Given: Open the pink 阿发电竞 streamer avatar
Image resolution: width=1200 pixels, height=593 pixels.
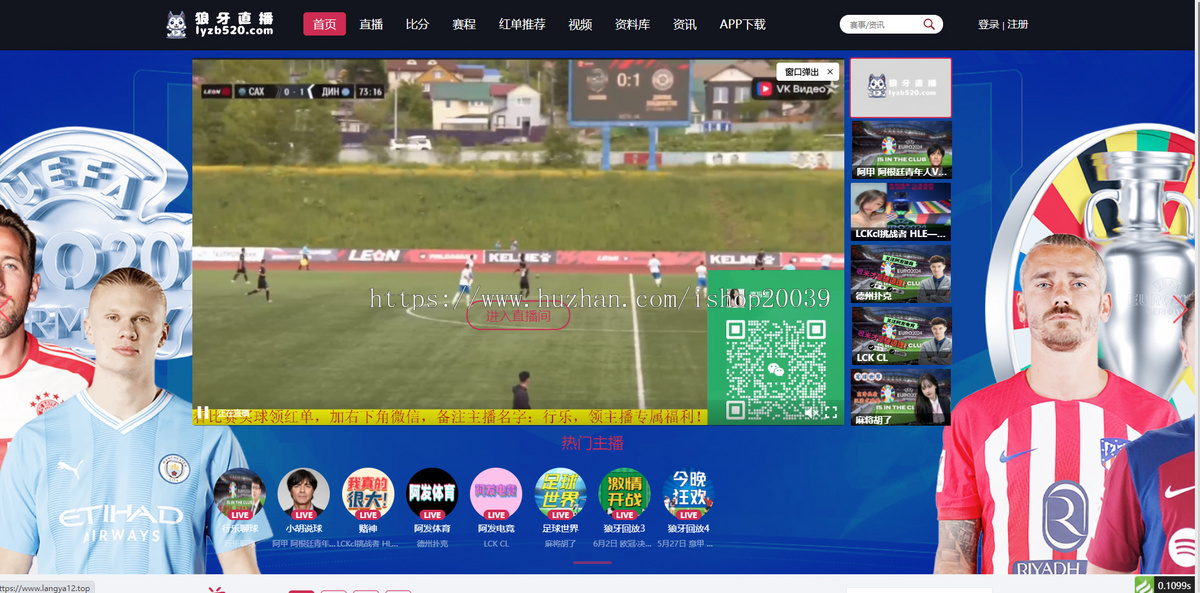Looking at the screenshot, I should (496, 494).
